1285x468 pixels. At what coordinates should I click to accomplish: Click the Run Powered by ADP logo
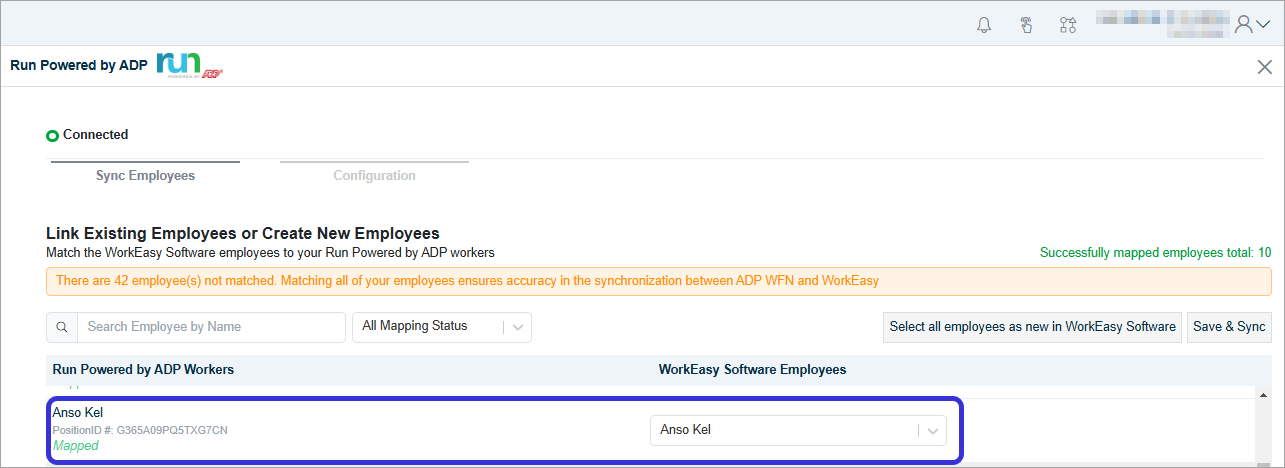189,65
